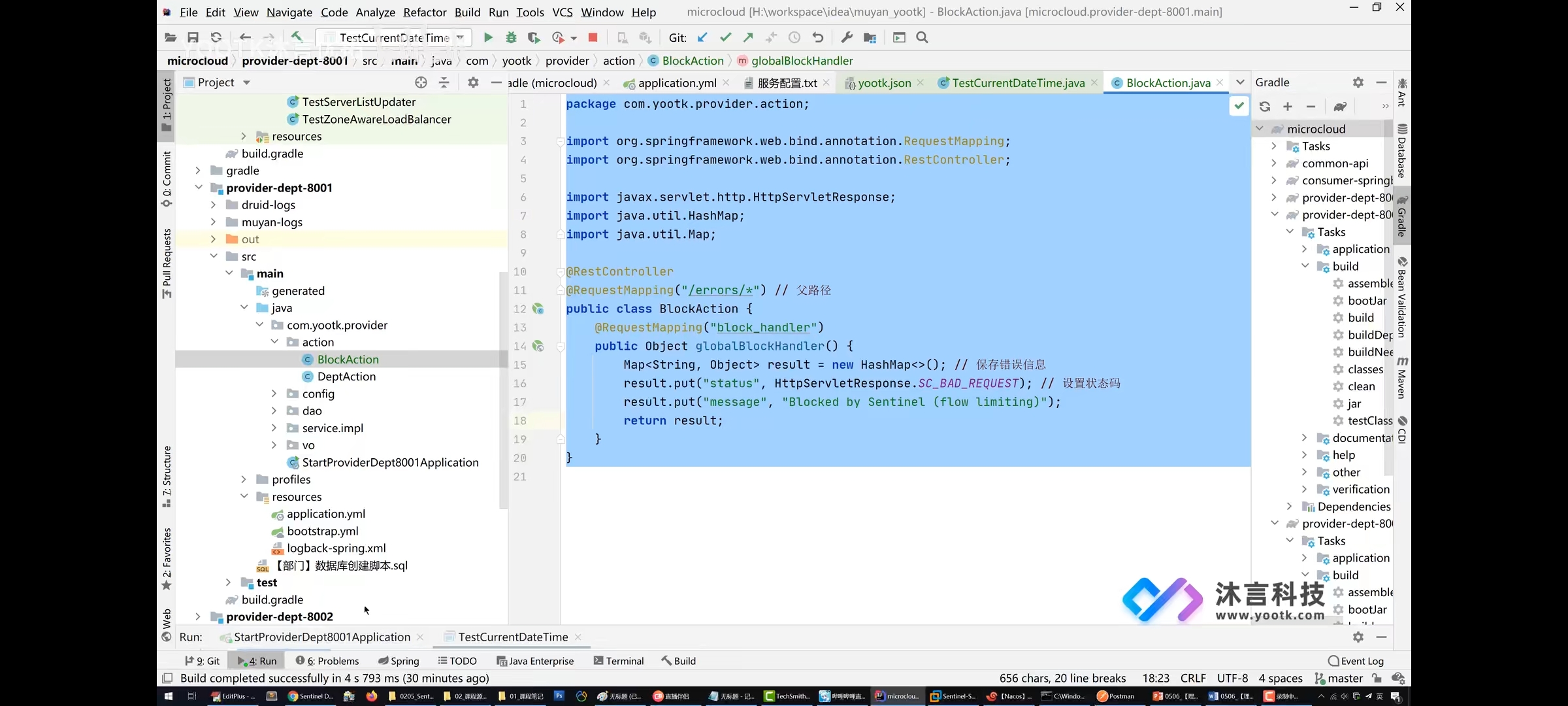Open the VCS menu

tap(562, 12)
